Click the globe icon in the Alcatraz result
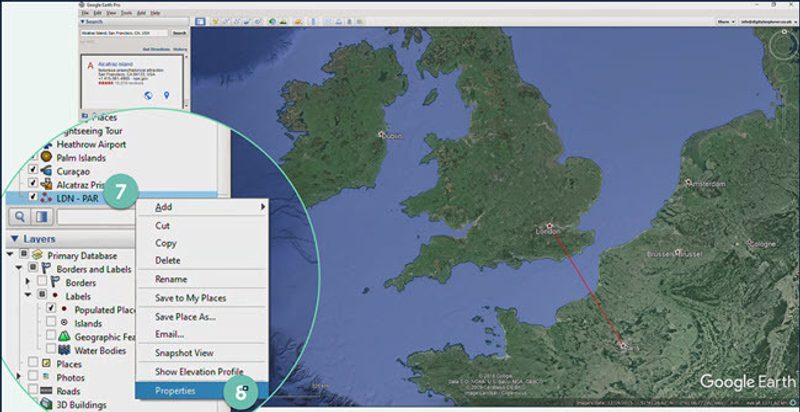The height and width of the screenshot is (412, 800). point(148,95)
